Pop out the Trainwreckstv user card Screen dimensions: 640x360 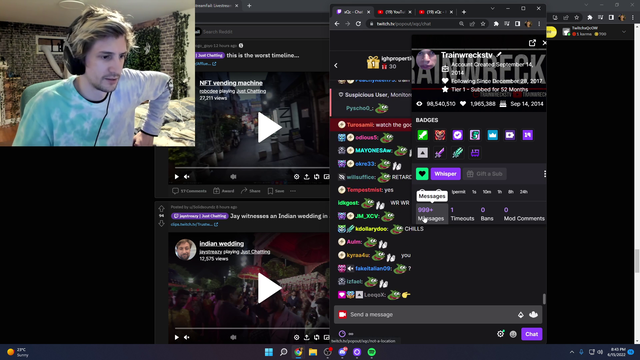pyautogui.click(x=532, y=43)
